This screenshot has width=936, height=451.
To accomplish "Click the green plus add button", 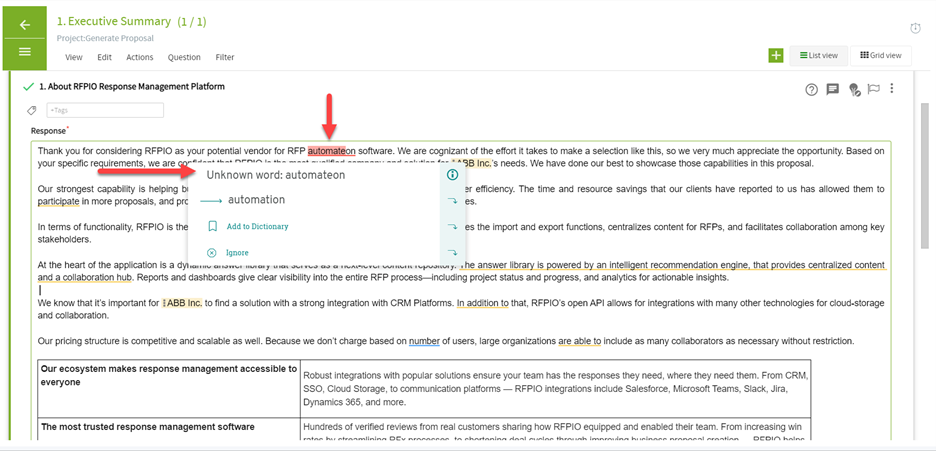I will click(x=775, y=55).
